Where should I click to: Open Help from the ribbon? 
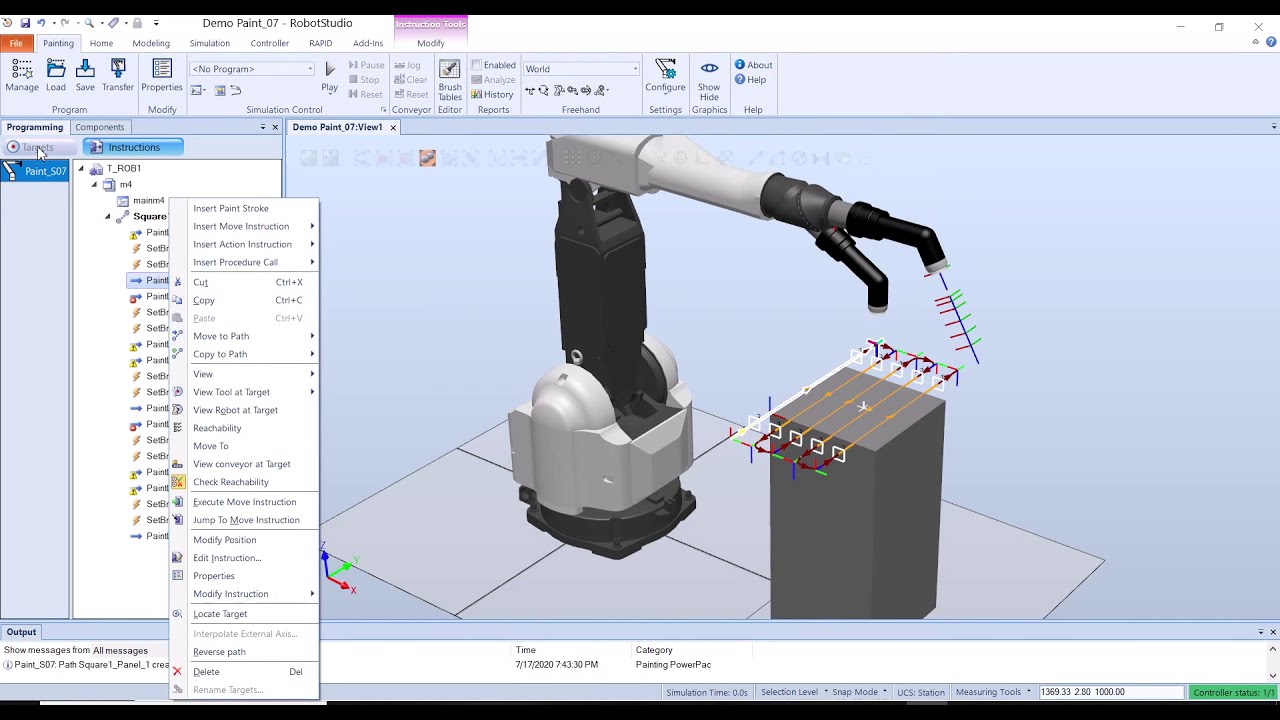(750, 80)
